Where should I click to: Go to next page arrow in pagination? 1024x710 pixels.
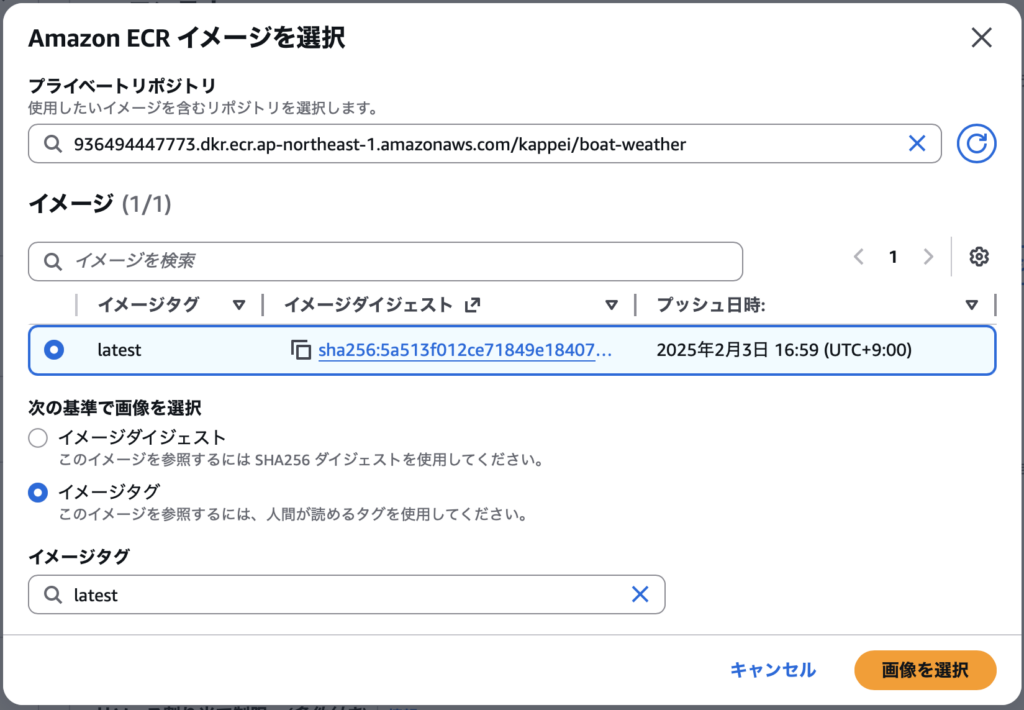click(x=928, y=257)
